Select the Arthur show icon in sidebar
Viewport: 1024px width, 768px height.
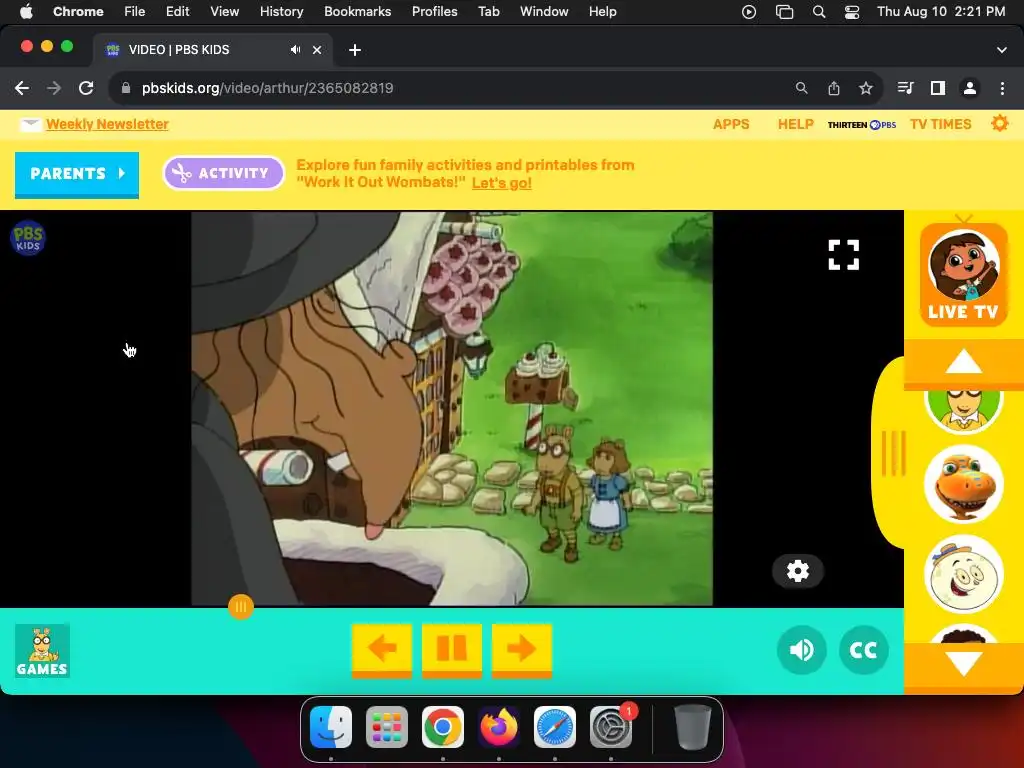963,409
